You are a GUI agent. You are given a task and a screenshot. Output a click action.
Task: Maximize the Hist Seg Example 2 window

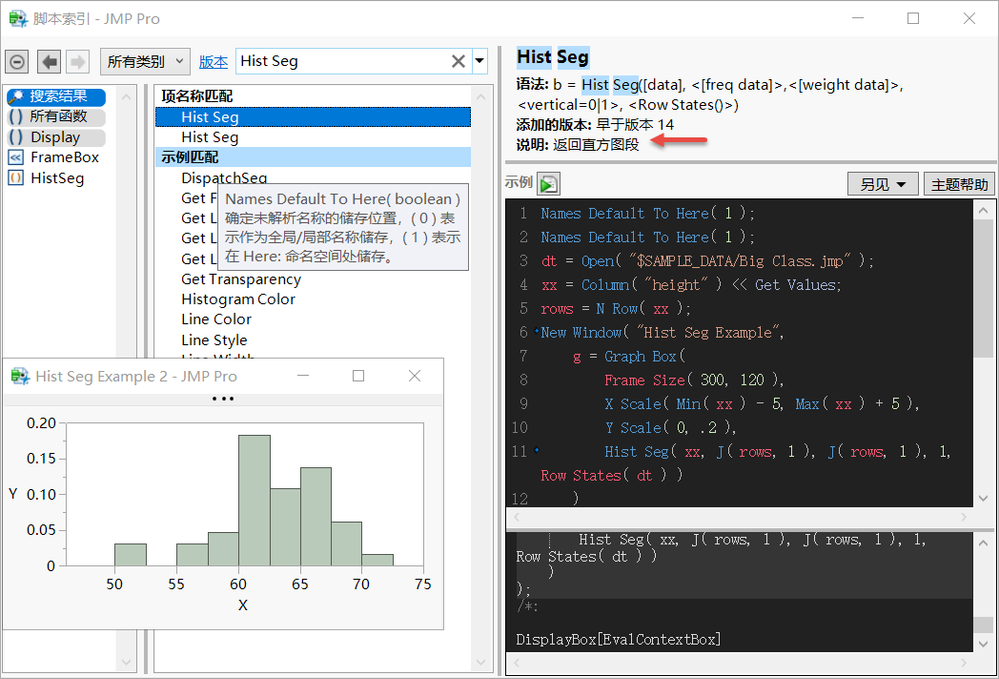[359, 376]
